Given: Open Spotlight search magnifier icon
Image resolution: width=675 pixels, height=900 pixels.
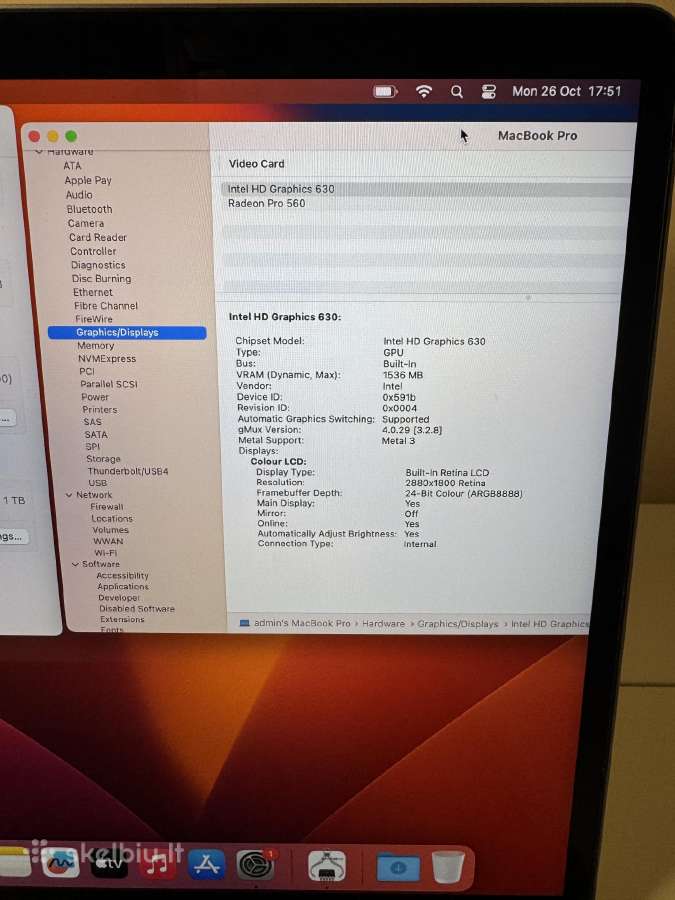Looking at the screenshot, I should (457, 92).
